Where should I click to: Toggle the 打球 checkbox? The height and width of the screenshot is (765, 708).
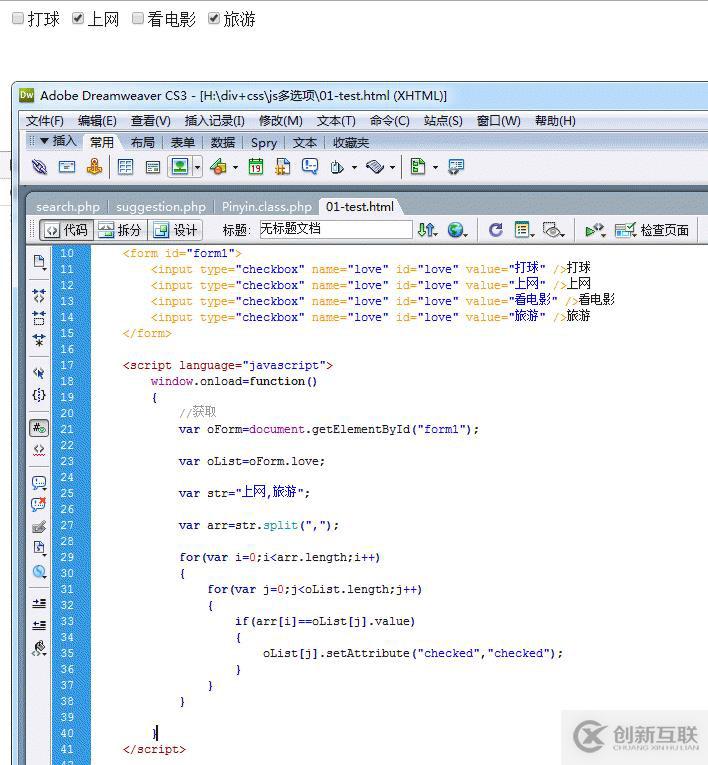pyautogui.click(x=18, y=19)
